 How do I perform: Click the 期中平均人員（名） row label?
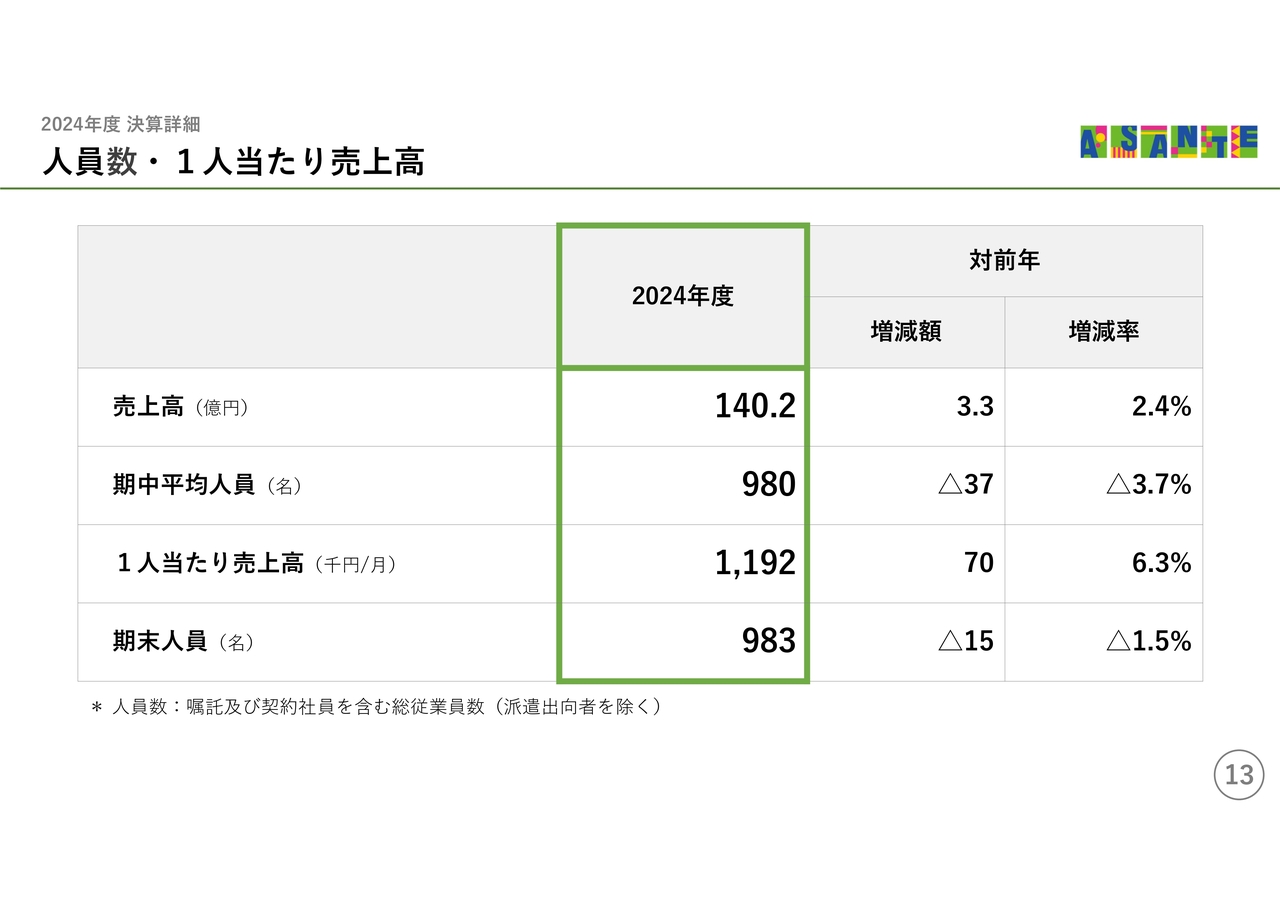coord(207,485)
